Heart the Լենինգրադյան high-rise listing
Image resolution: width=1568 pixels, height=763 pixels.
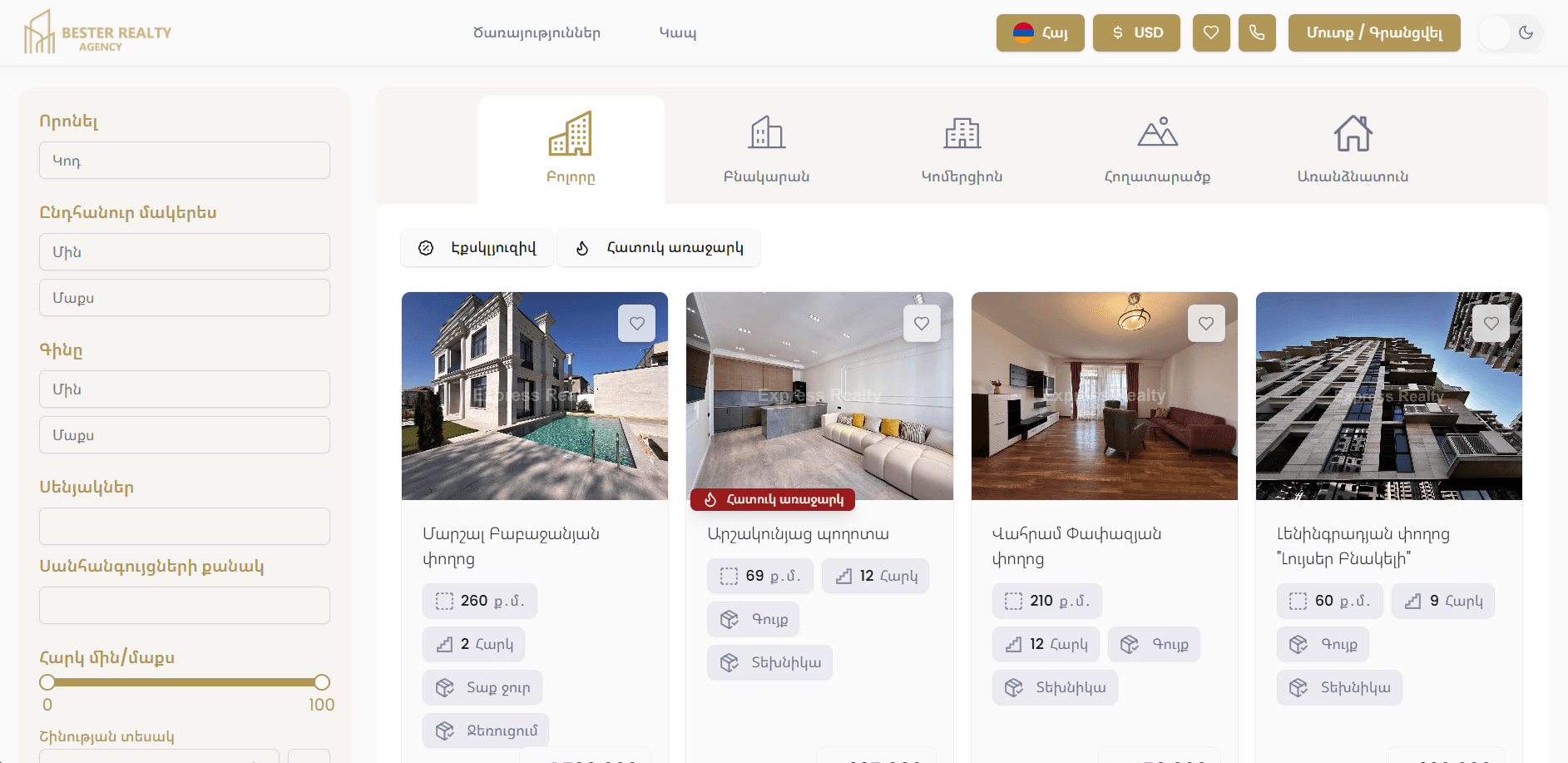(x=1491, y=324)
